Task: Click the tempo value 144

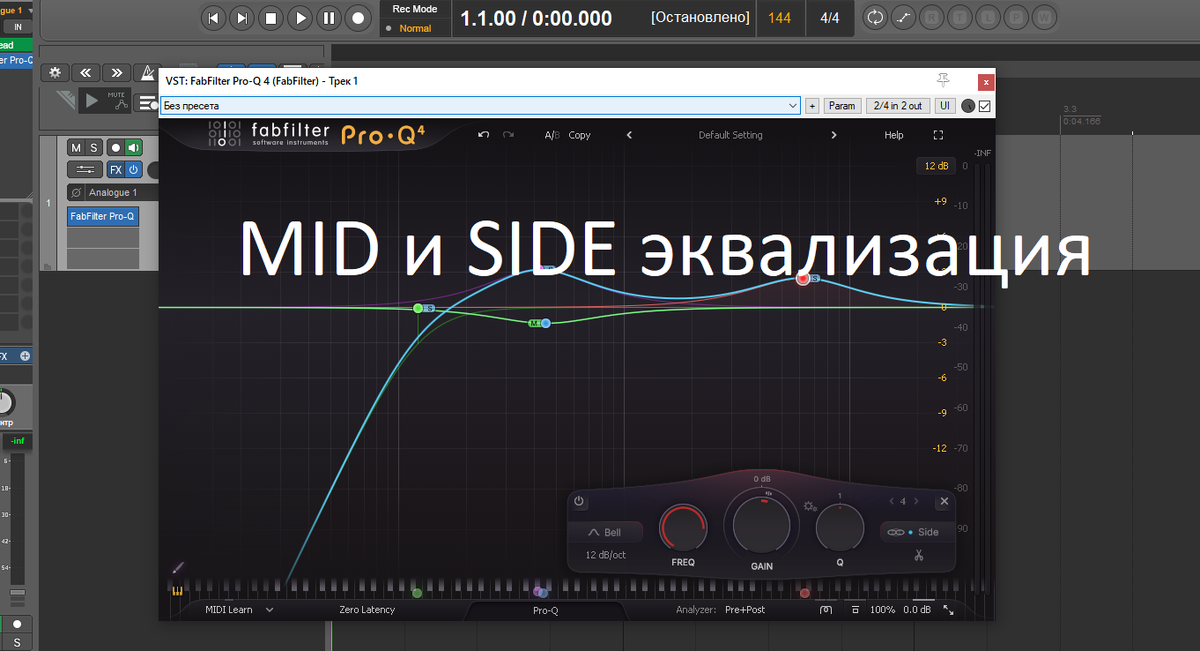Action: point(780,18)
